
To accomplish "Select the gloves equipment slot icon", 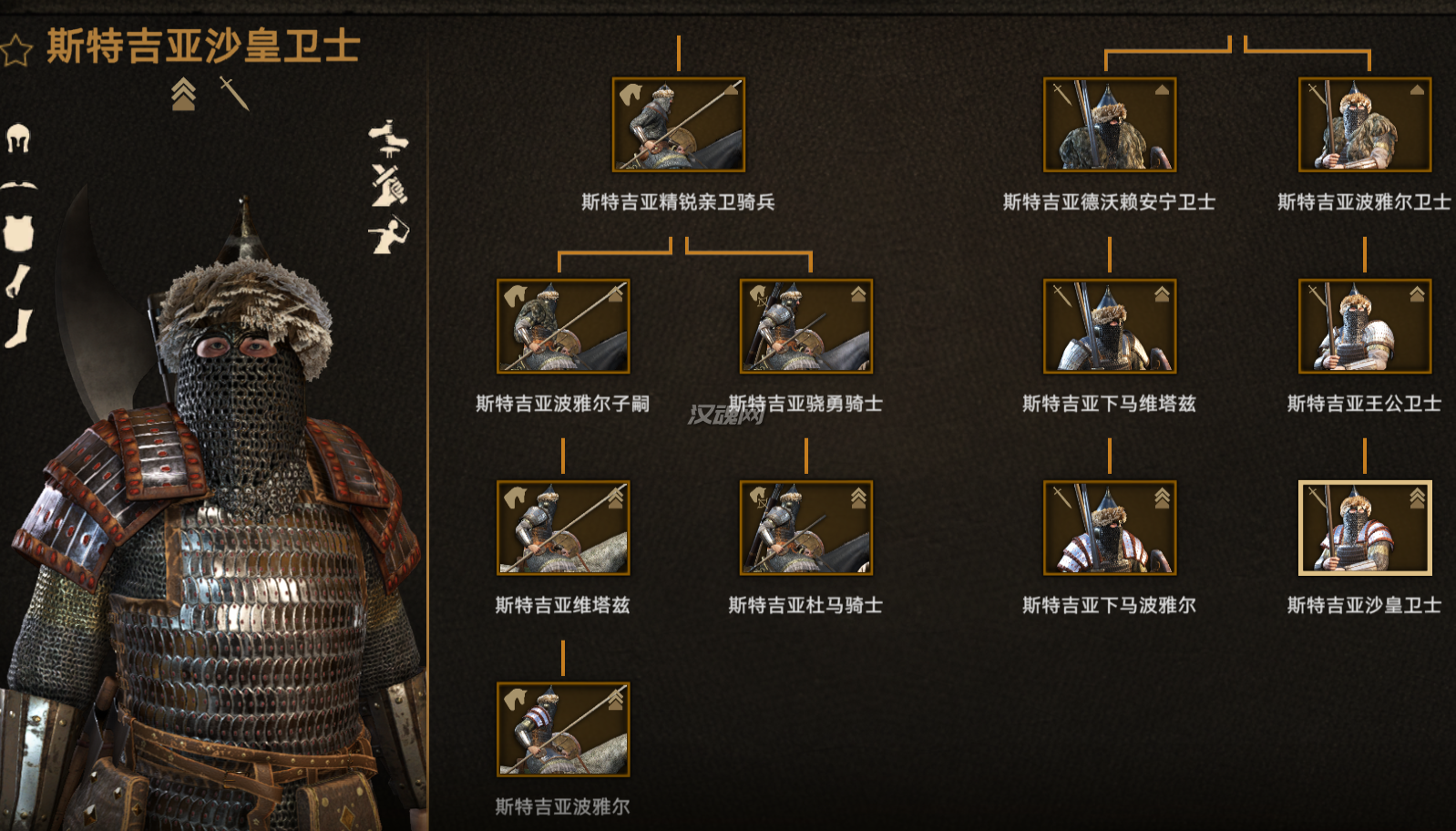I will click(x=17, y=282).
